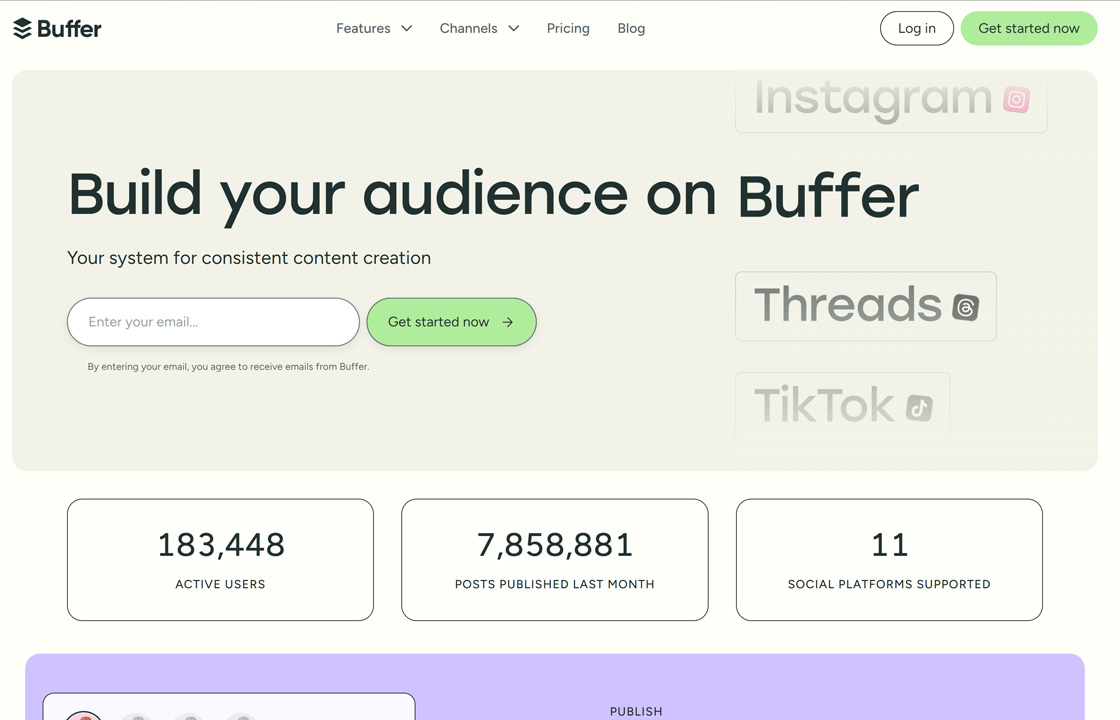Click the Instagram logo icon
The width and height of the screenshot is (1120, 720).
click(1016, 99)
